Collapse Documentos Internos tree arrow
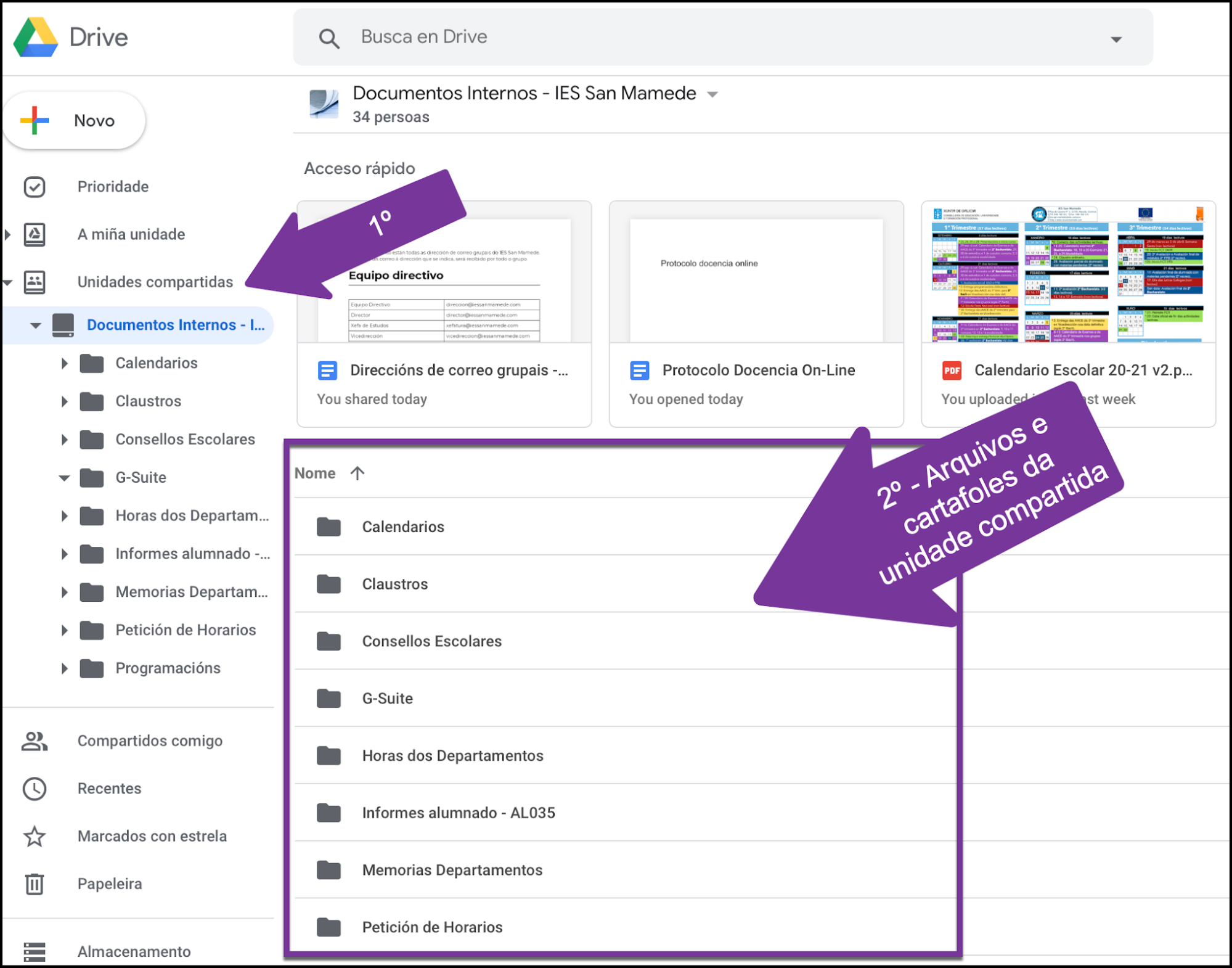Viewport: 1232px width, 968px height. pyautogui.click(x=35, y=325)
